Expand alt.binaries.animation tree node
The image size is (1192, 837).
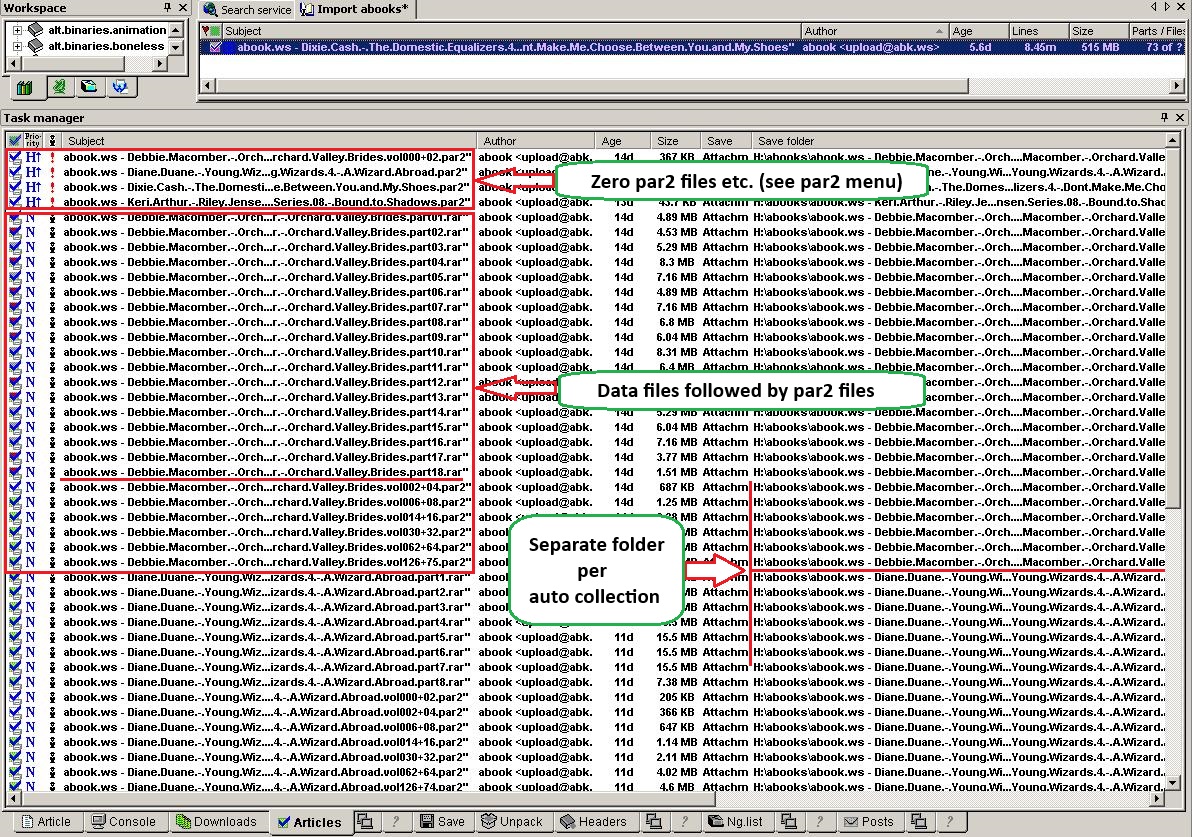pos(17,30)
